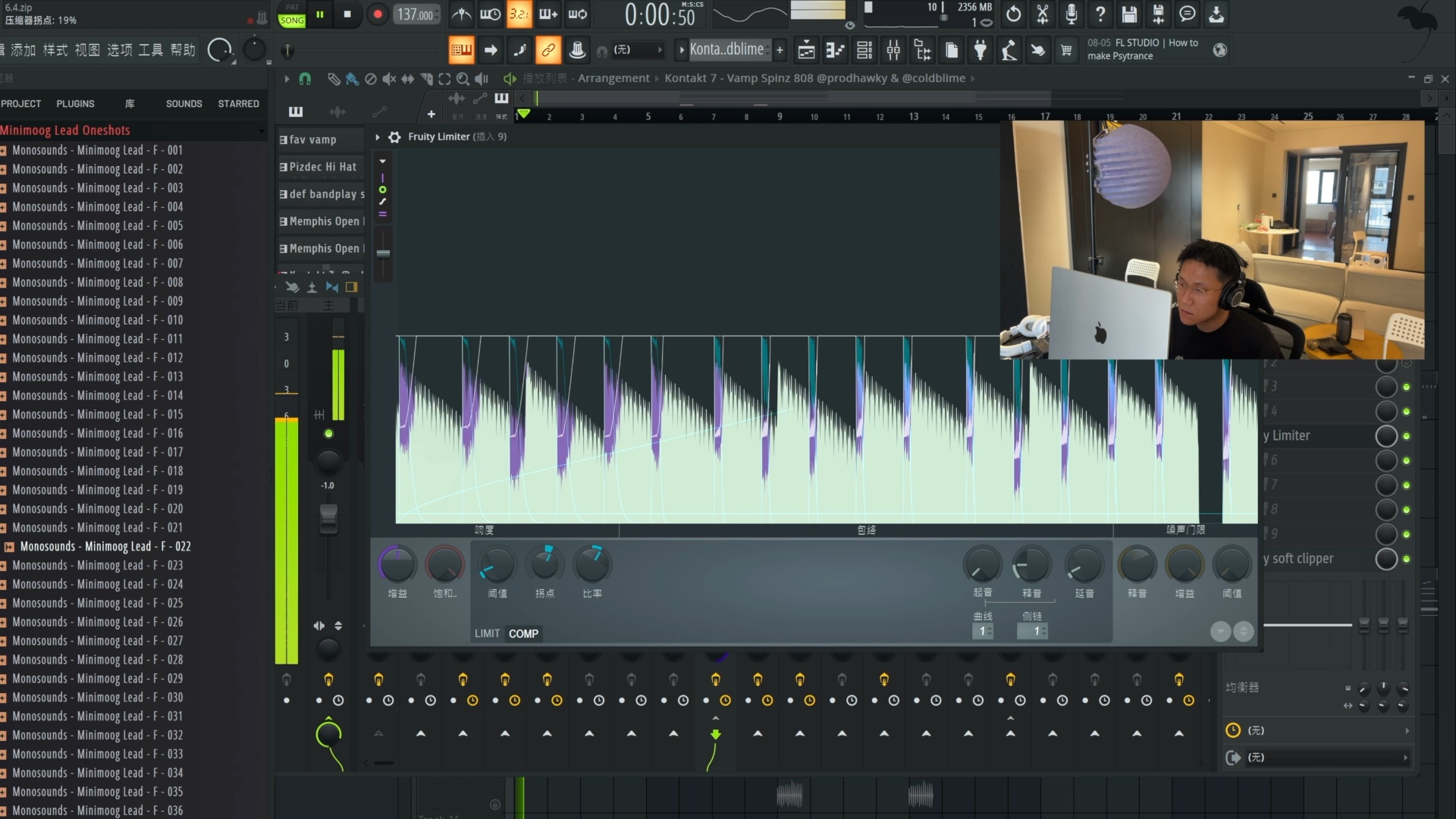Toggle the metronome icon
This screenshot has height=819, width=1456.
(x=461, y=14)
